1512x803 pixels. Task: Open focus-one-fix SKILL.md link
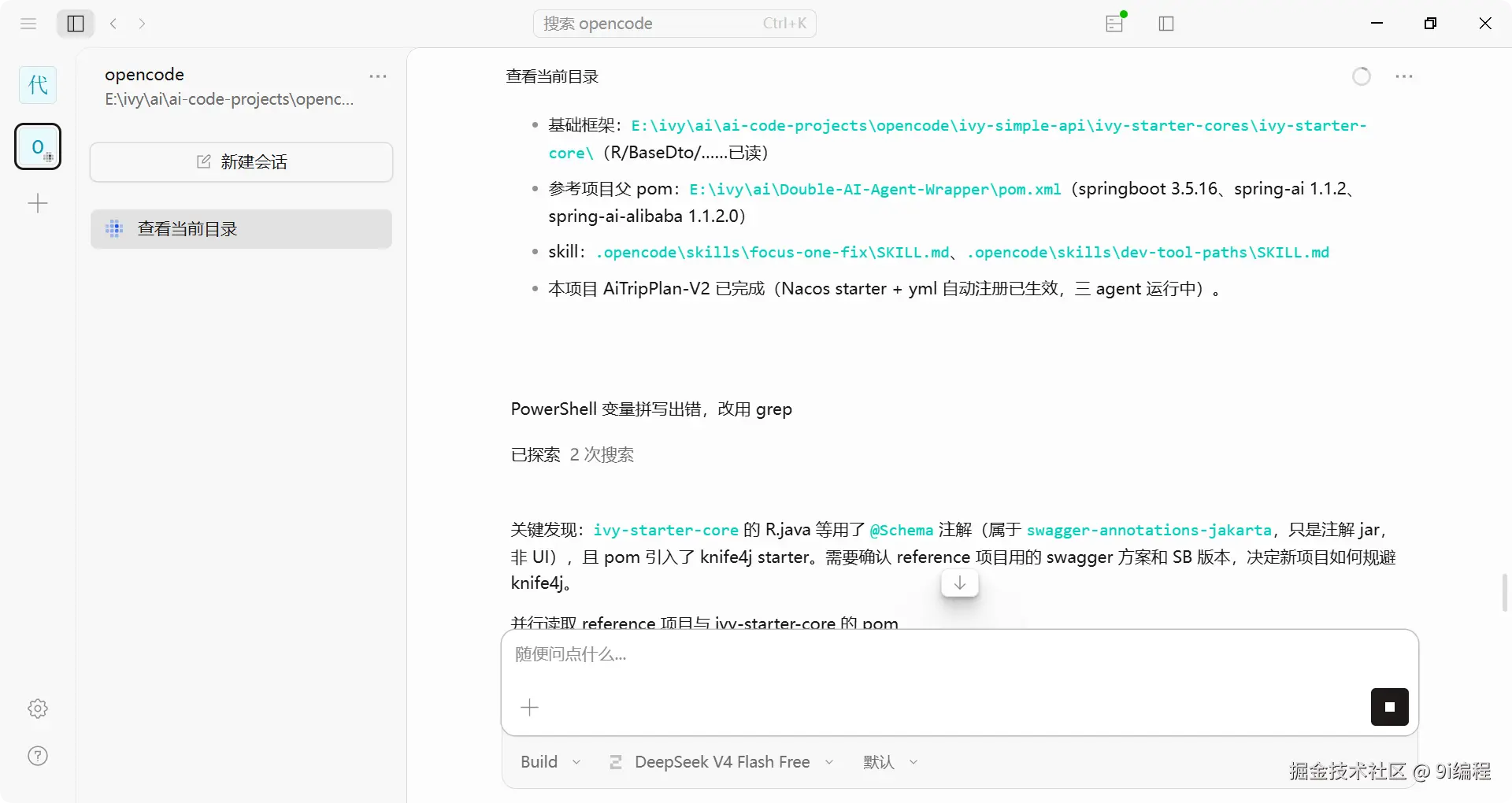coord(773,253)
